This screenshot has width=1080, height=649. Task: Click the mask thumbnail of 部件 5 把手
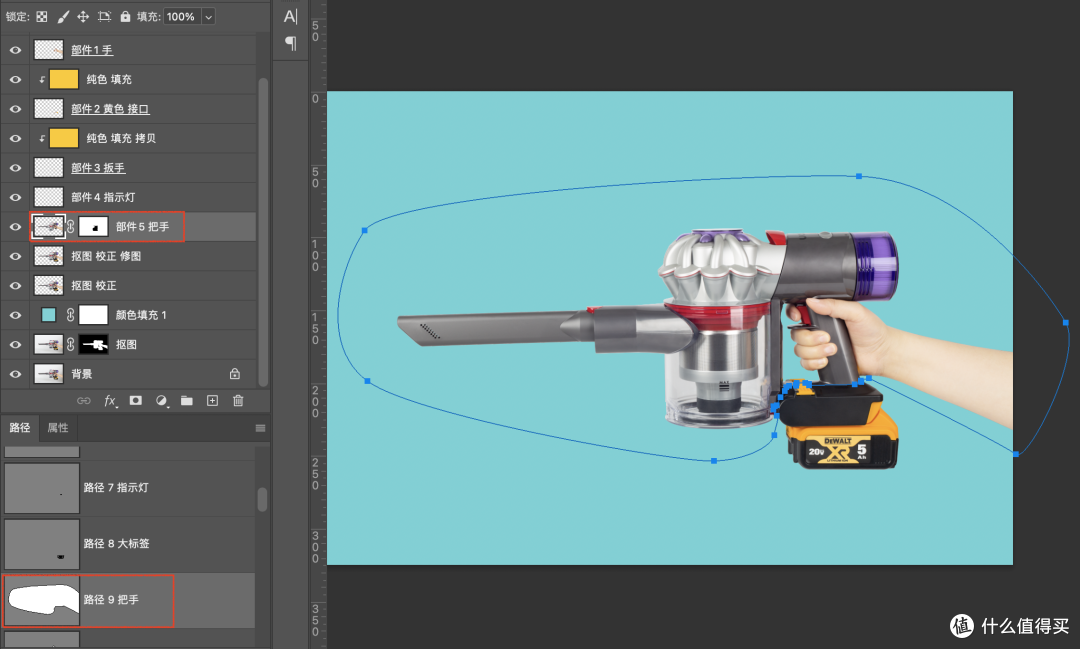(93, 227)
